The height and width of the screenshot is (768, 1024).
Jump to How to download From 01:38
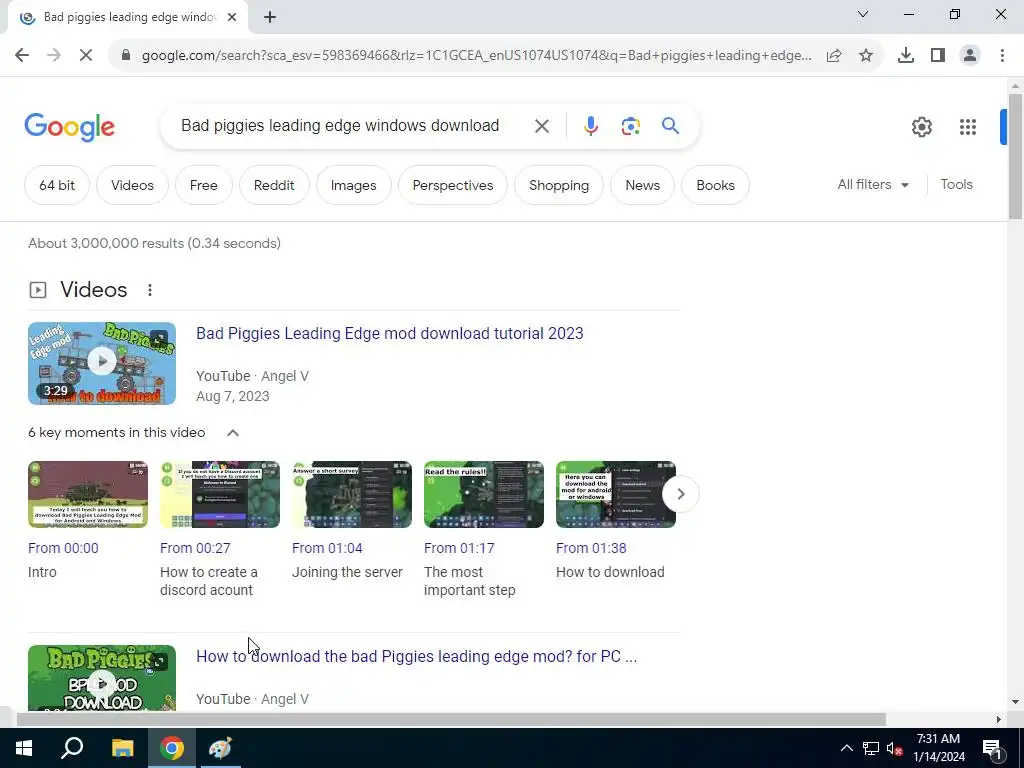click(x=591, y=549)
